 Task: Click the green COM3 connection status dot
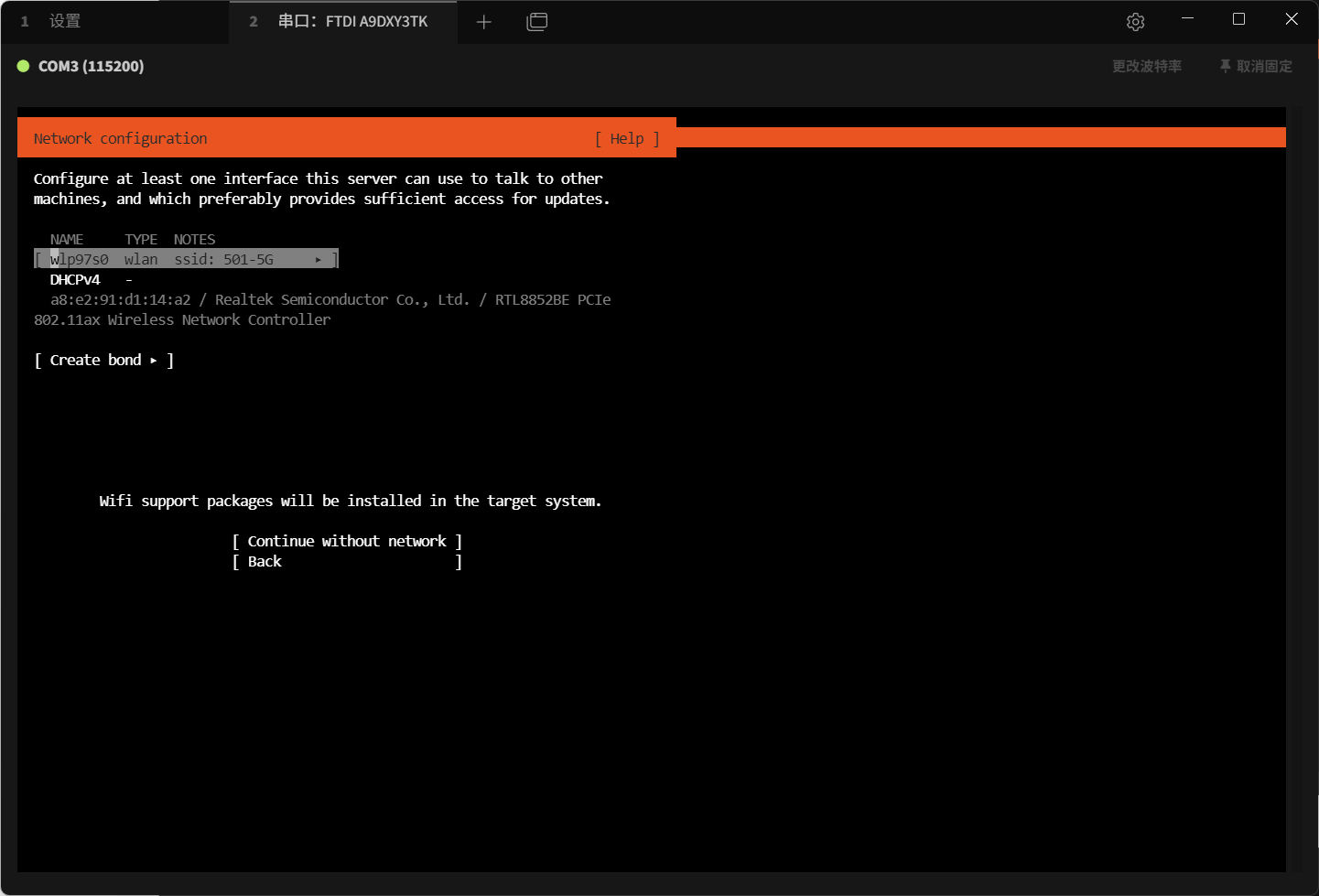pyautogui.click(x=24, y=66)
